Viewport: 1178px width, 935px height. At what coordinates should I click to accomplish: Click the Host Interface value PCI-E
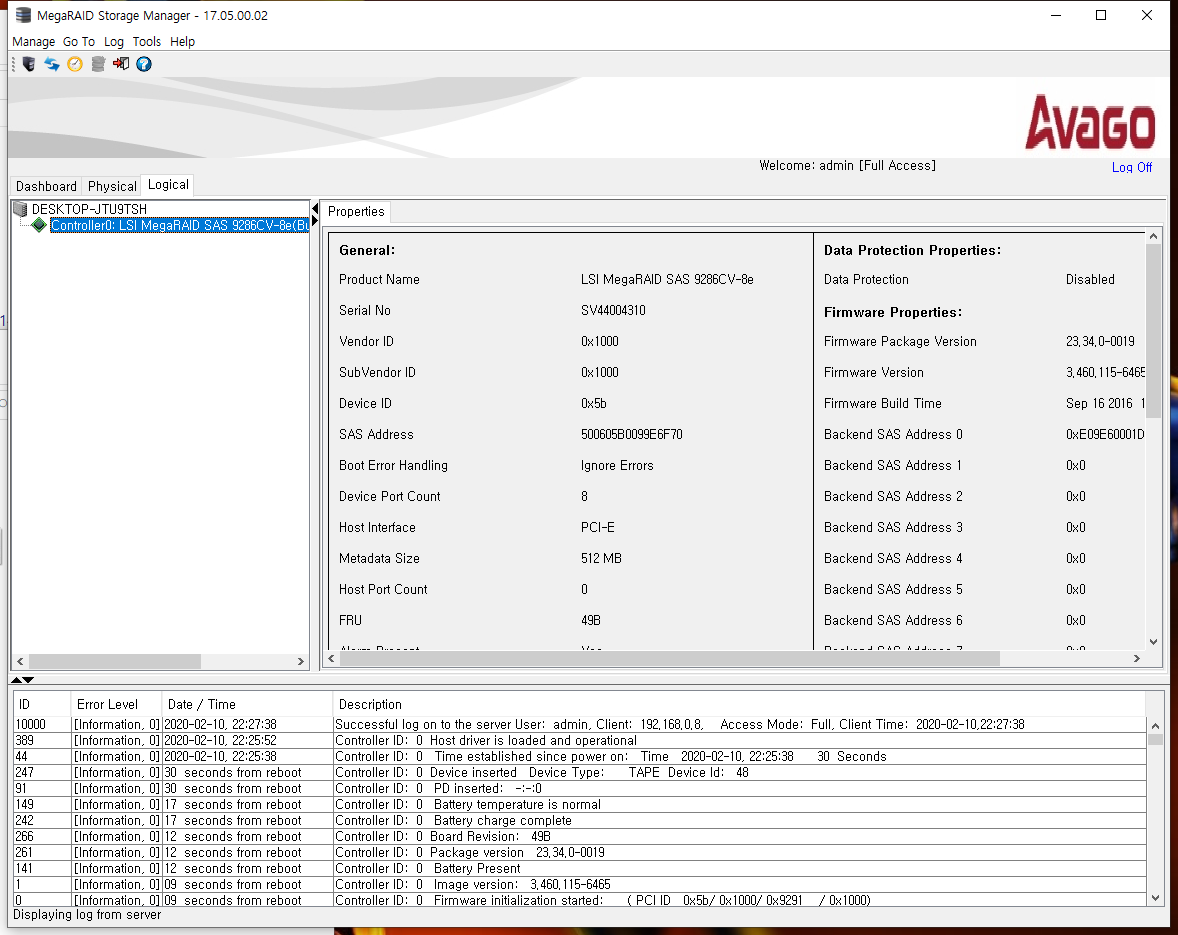(597, 527)
